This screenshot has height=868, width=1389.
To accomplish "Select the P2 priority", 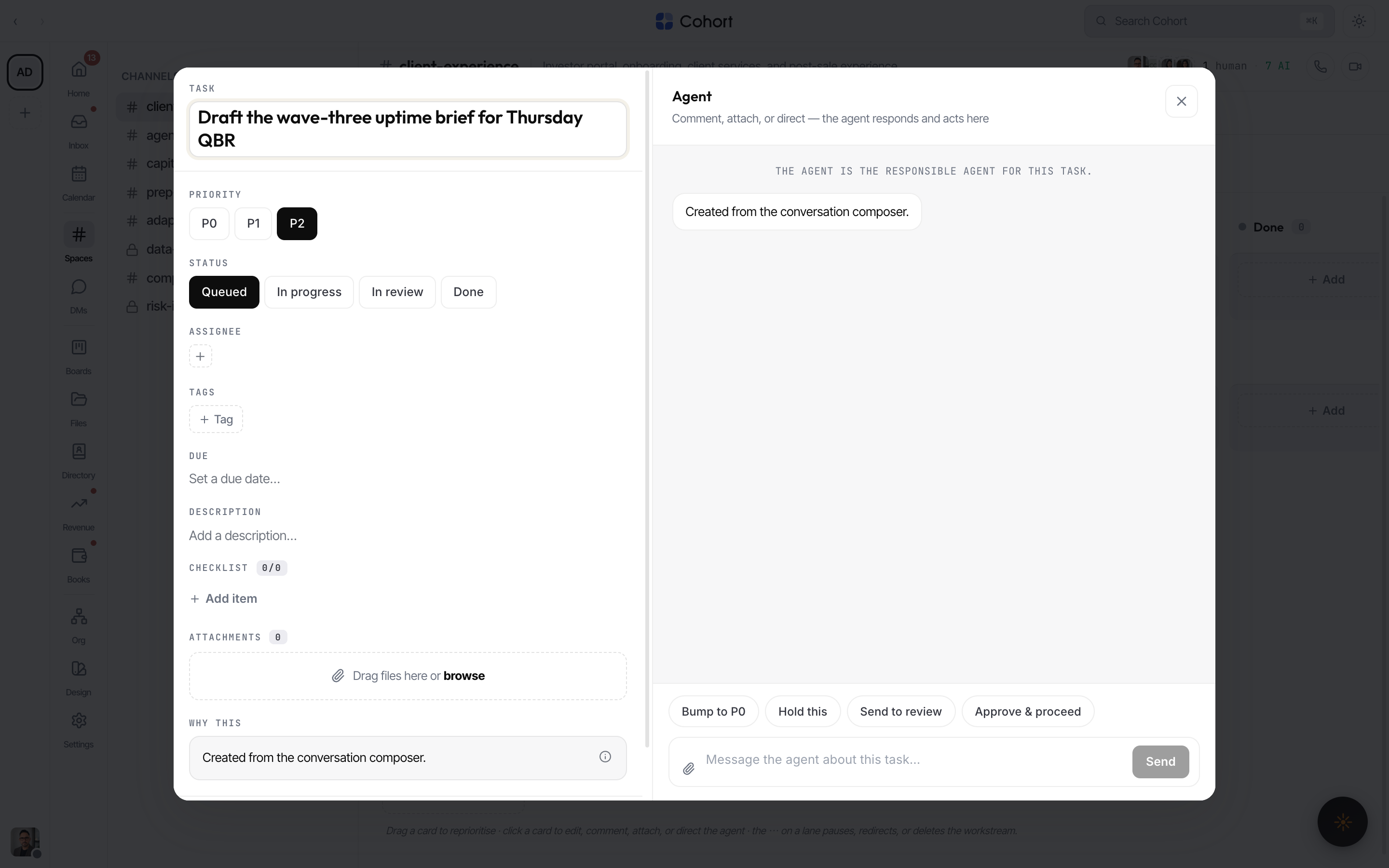I will point(297,224).
